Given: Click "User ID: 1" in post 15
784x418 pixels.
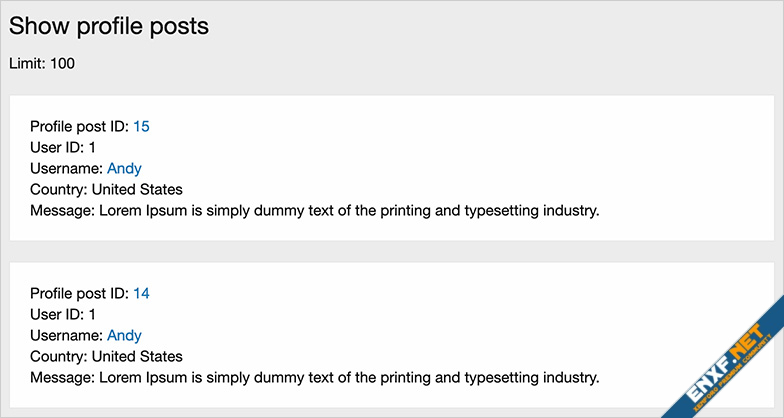Looking at the screenshot, I should (63, 147).
